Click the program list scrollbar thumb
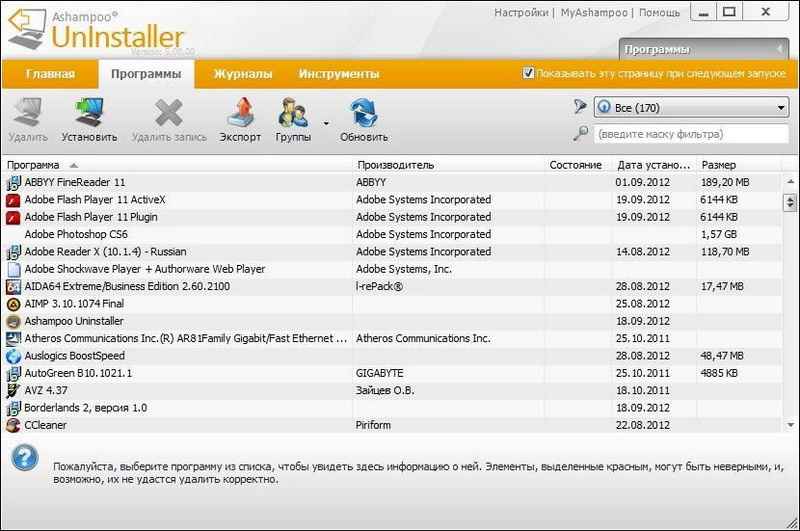 [790, 202]
